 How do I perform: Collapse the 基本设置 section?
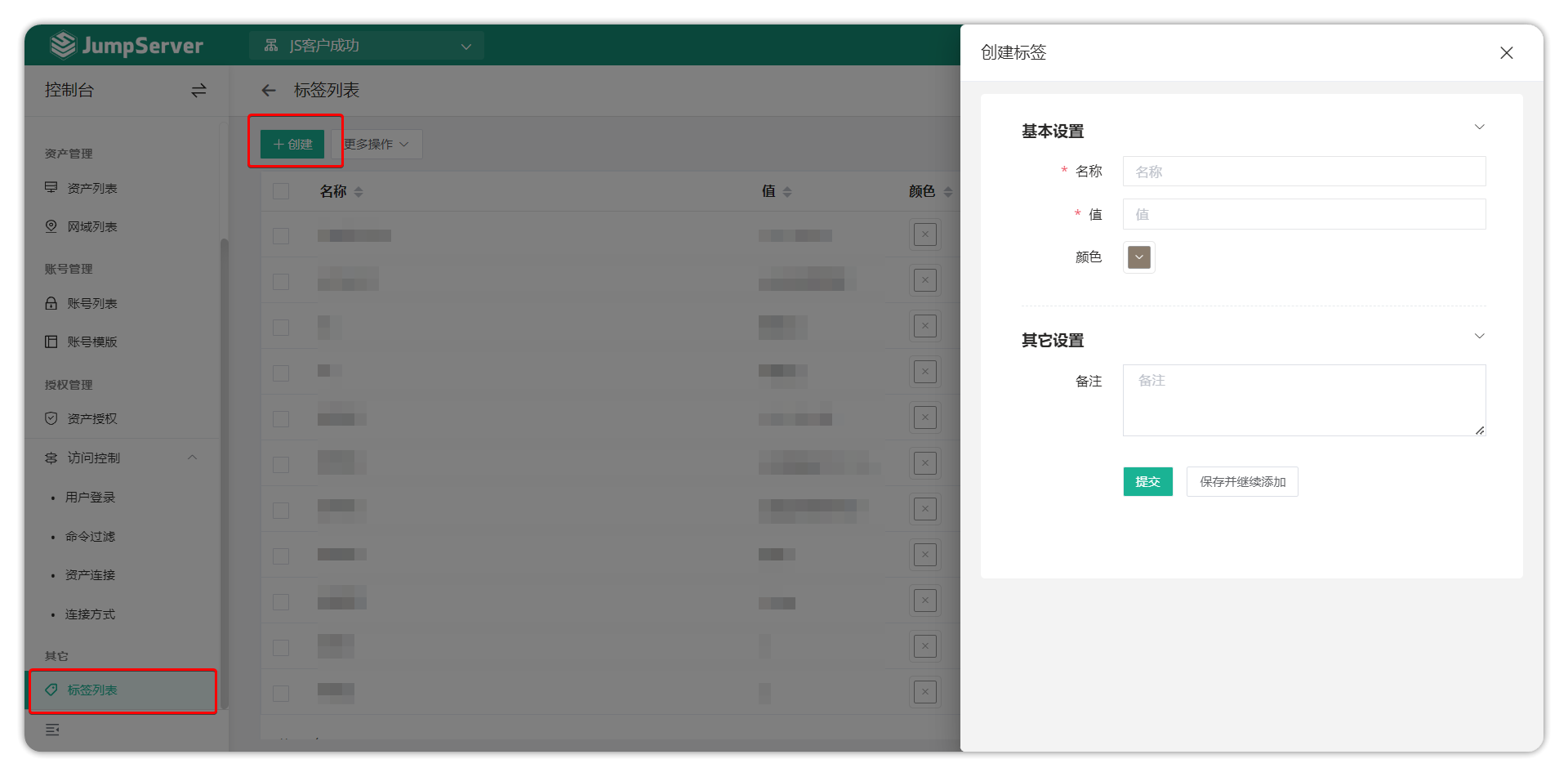coord(1479,127)
